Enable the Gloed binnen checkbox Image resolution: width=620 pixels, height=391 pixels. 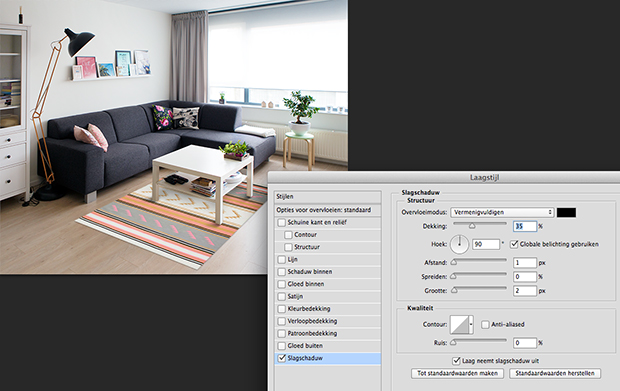282,284
